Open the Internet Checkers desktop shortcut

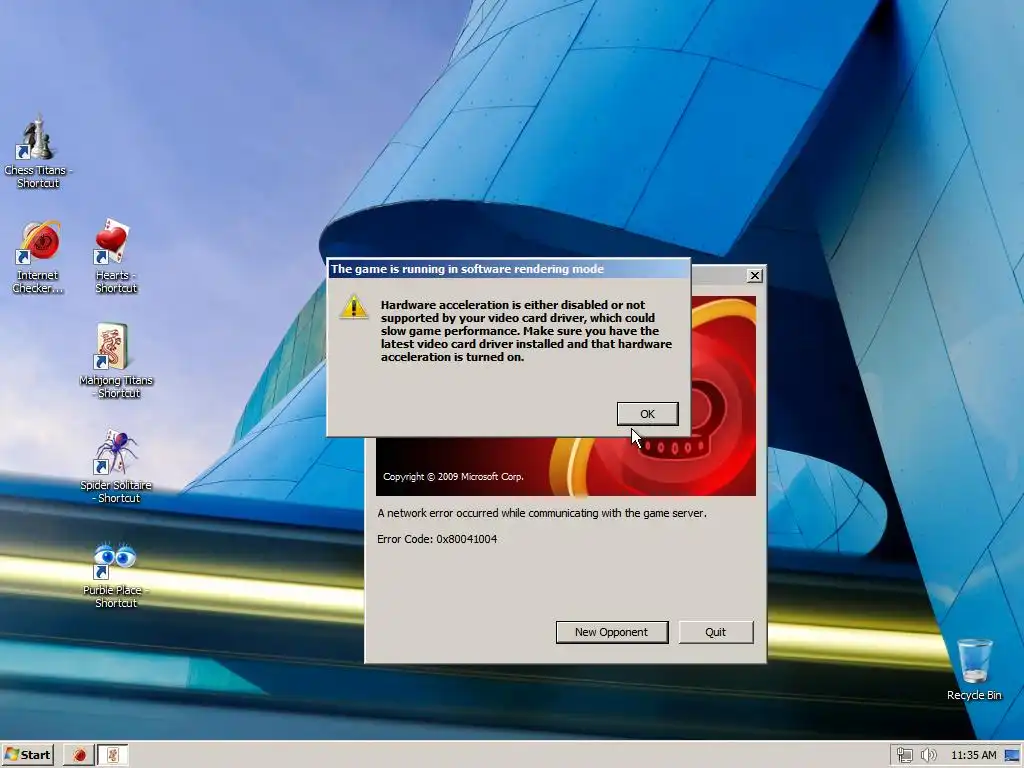pos(38,257)
